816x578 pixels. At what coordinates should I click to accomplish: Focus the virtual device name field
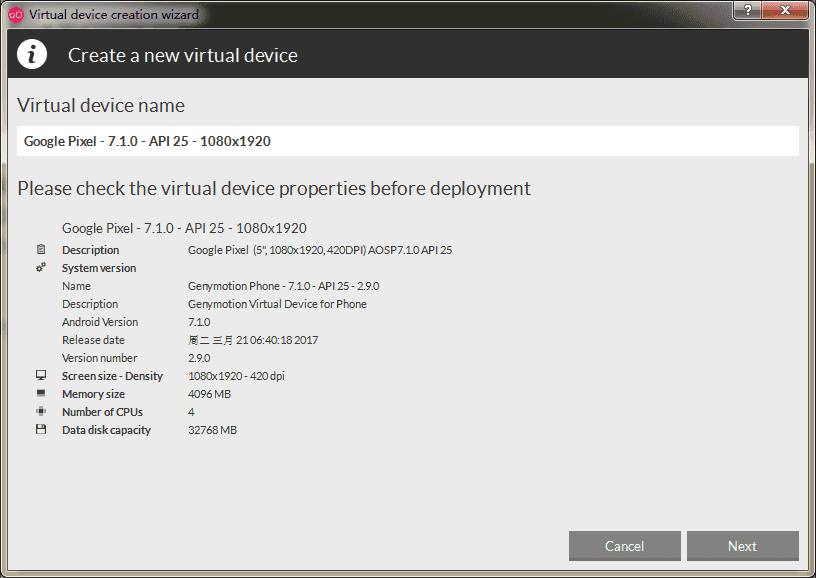tap(408, 141)
